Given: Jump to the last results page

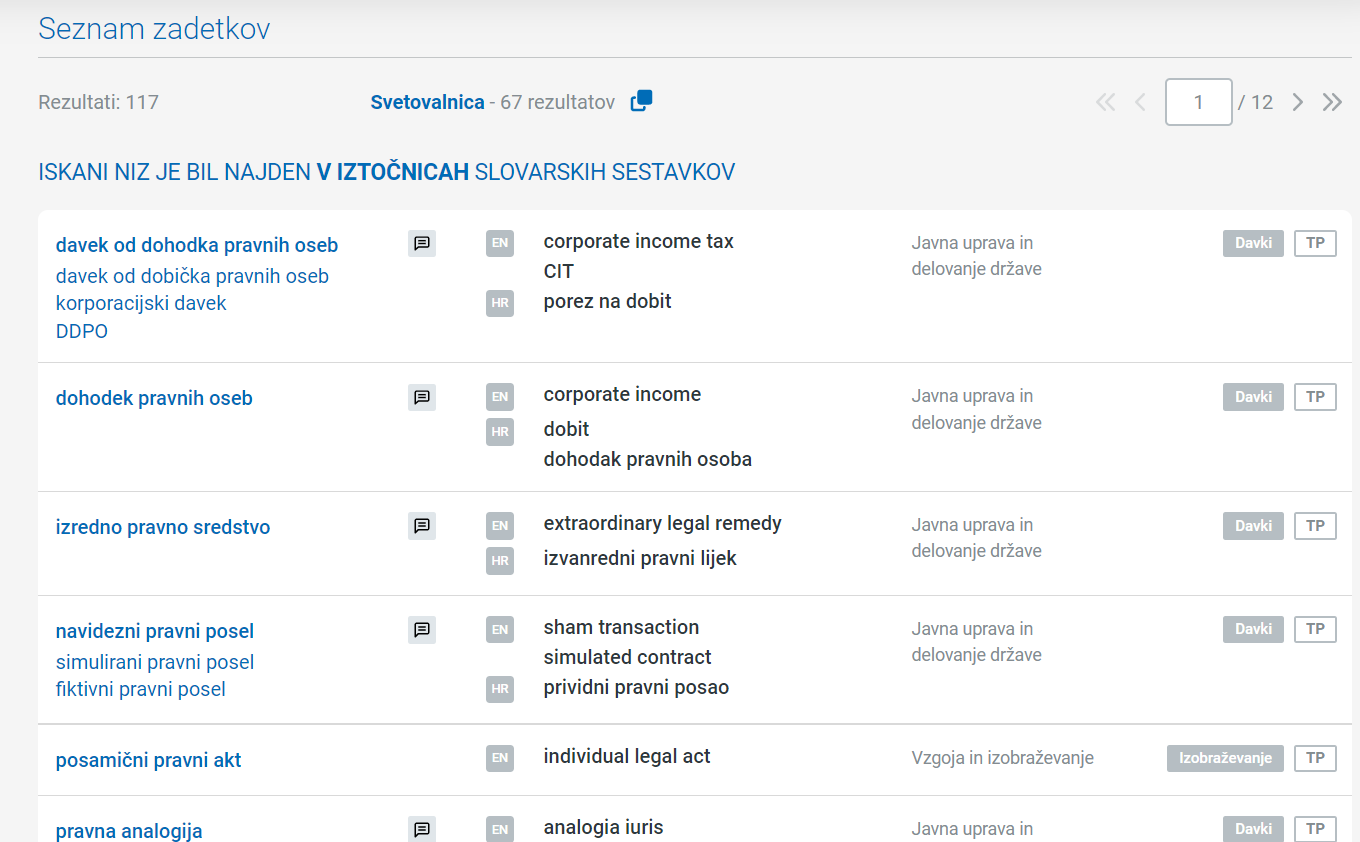Looking at the screenshot, I should (x=1332, y=102).
